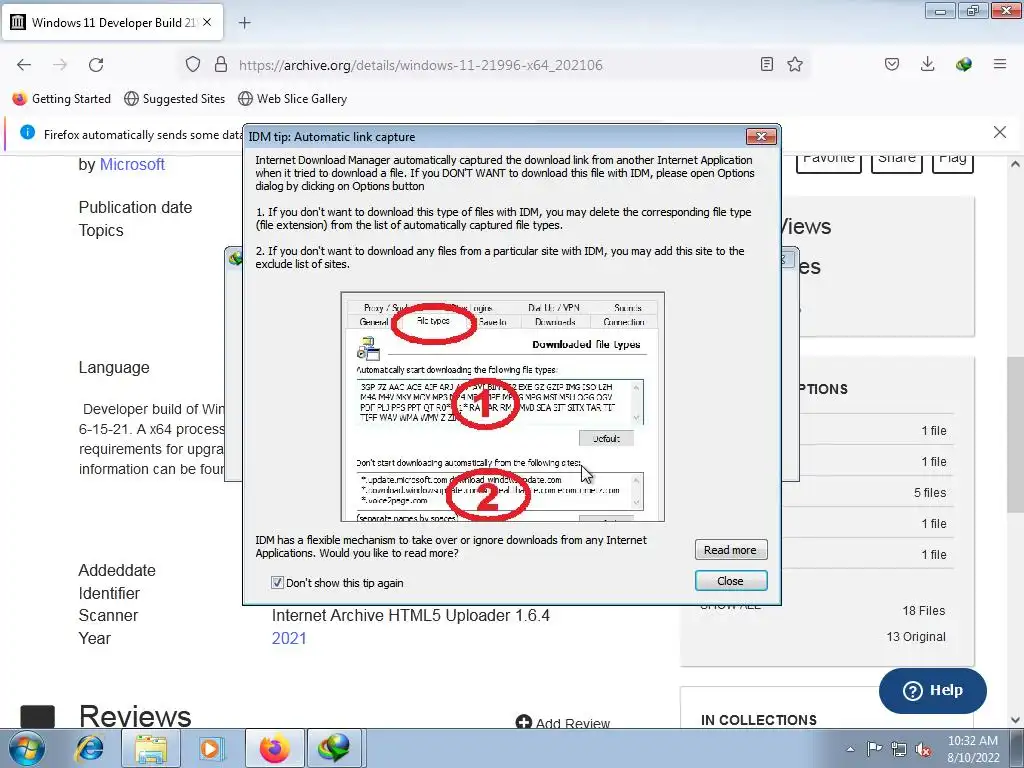The image size is (1024, 768).
Task: Click the Firefox forward arrow
Action: (x=60, y=65)
